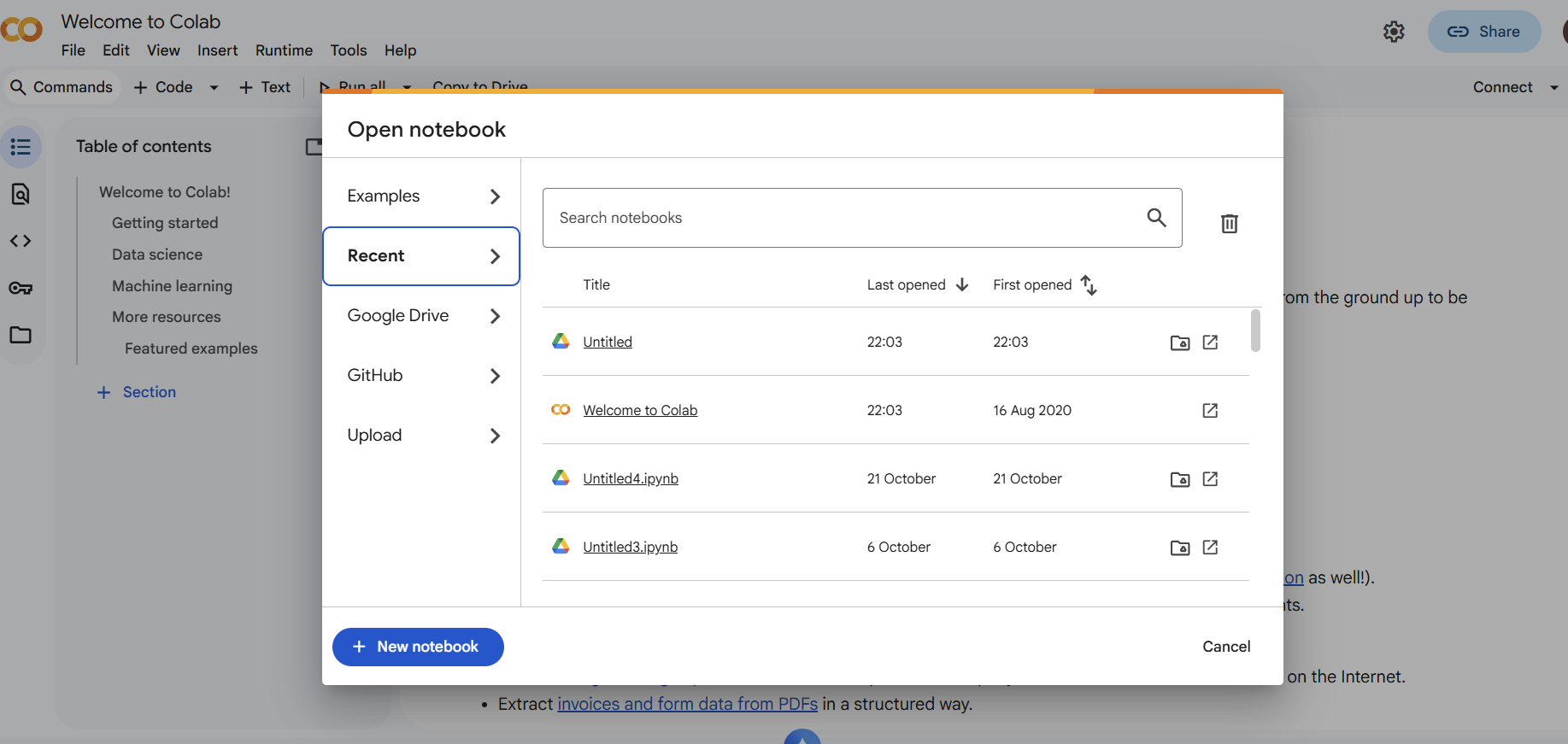Viewport: 1568px width, 744px height.
Task: Open the Code cell dropdown arrow
Action: point(214,87)
